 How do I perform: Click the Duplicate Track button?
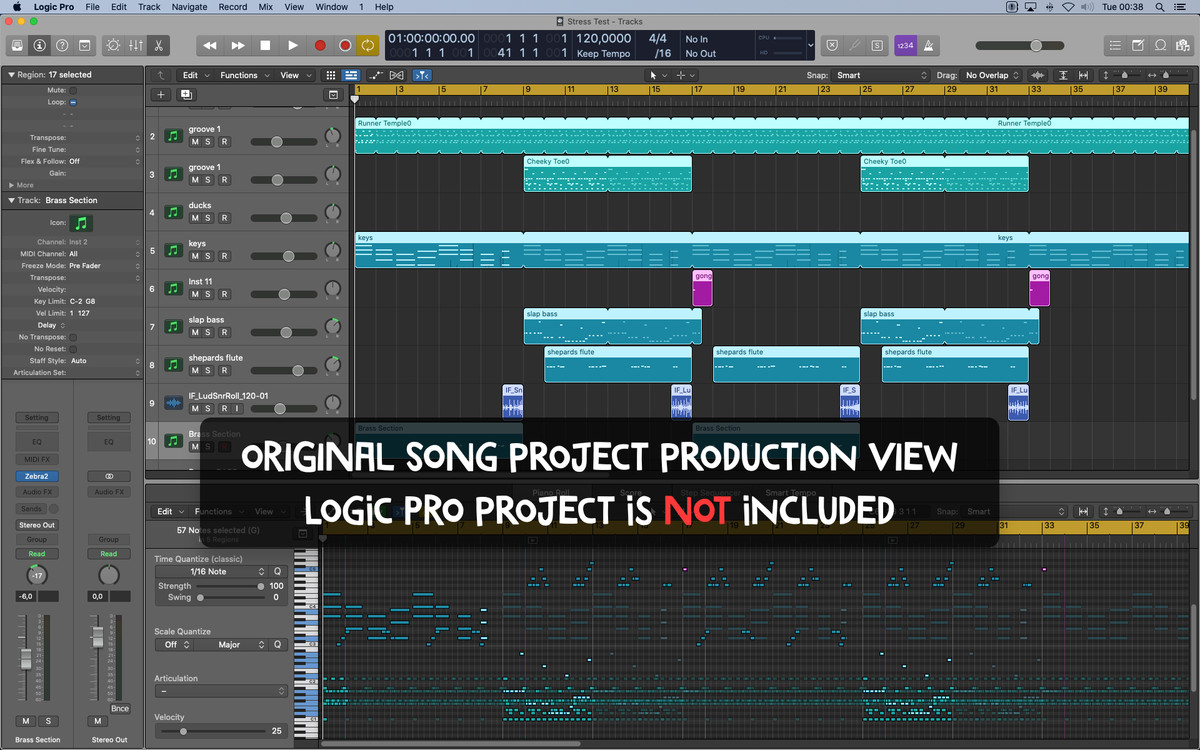click(185, 94)
